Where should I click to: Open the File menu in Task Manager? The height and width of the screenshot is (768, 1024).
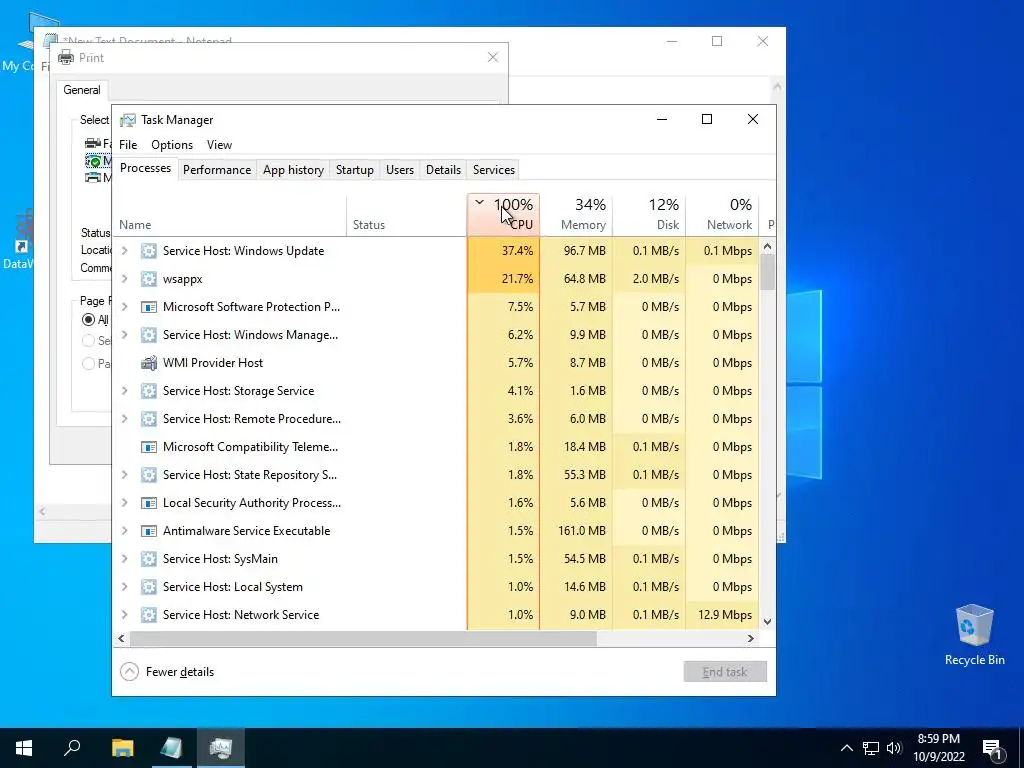click(x=128, y=145)
